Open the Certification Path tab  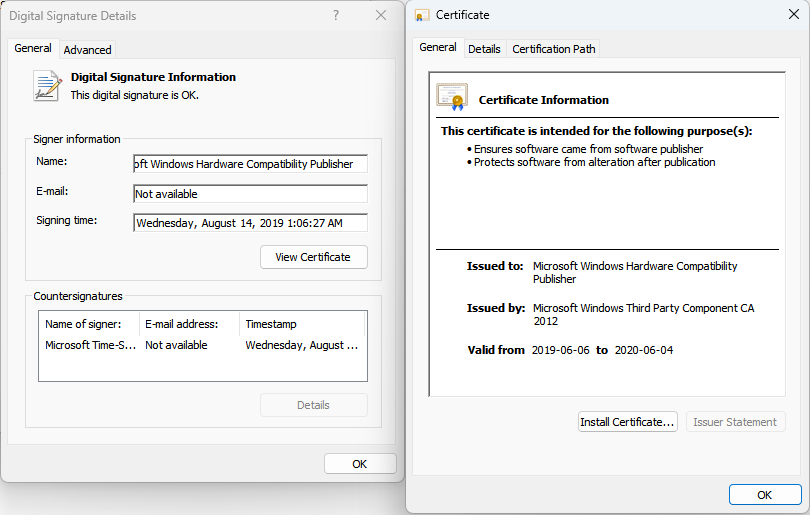tap(554, 49)
